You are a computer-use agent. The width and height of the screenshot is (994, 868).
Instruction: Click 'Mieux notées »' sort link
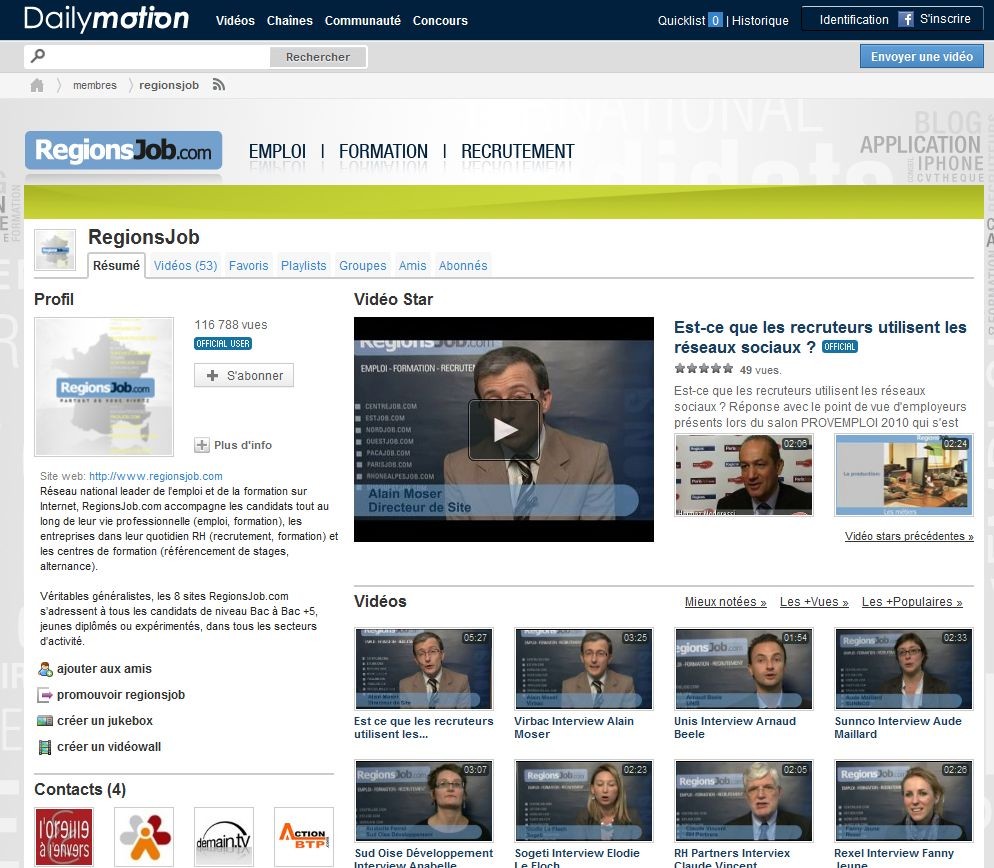725,602
